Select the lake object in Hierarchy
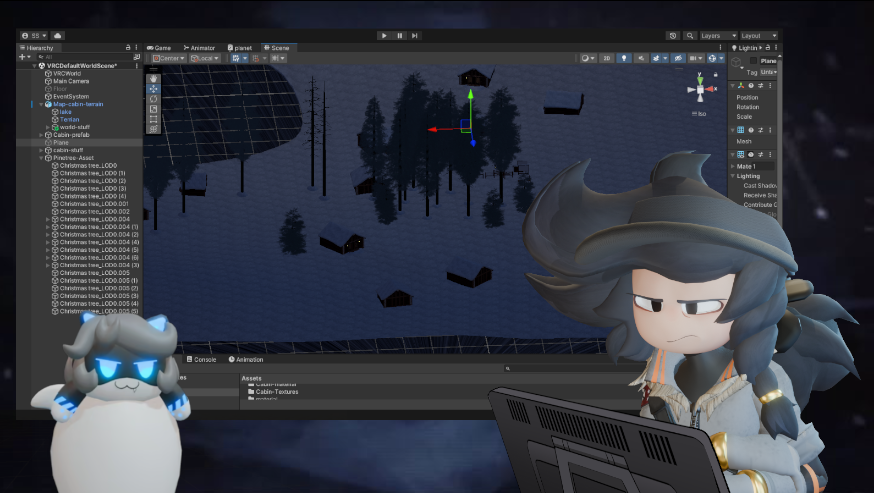Image resolution: width=874 pixels, height=493 pixels. (x=65, y=112)
